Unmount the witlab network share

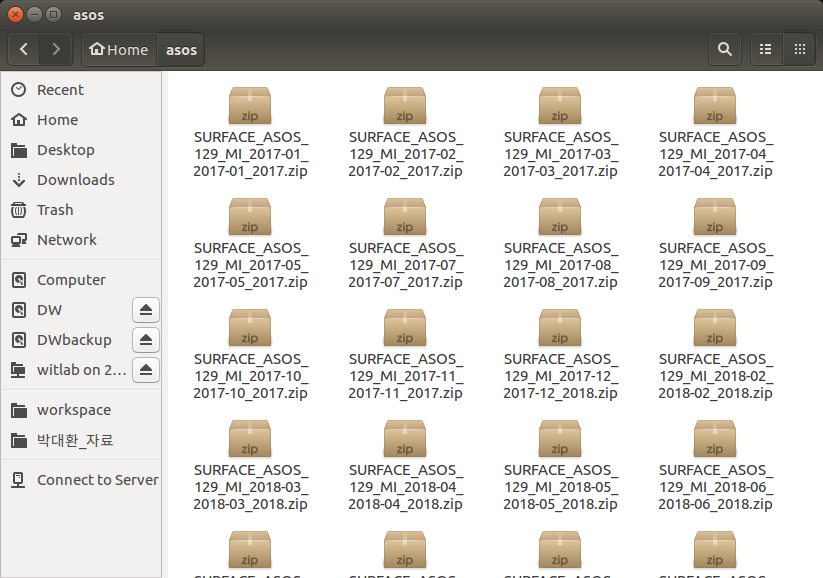point(146,370)
